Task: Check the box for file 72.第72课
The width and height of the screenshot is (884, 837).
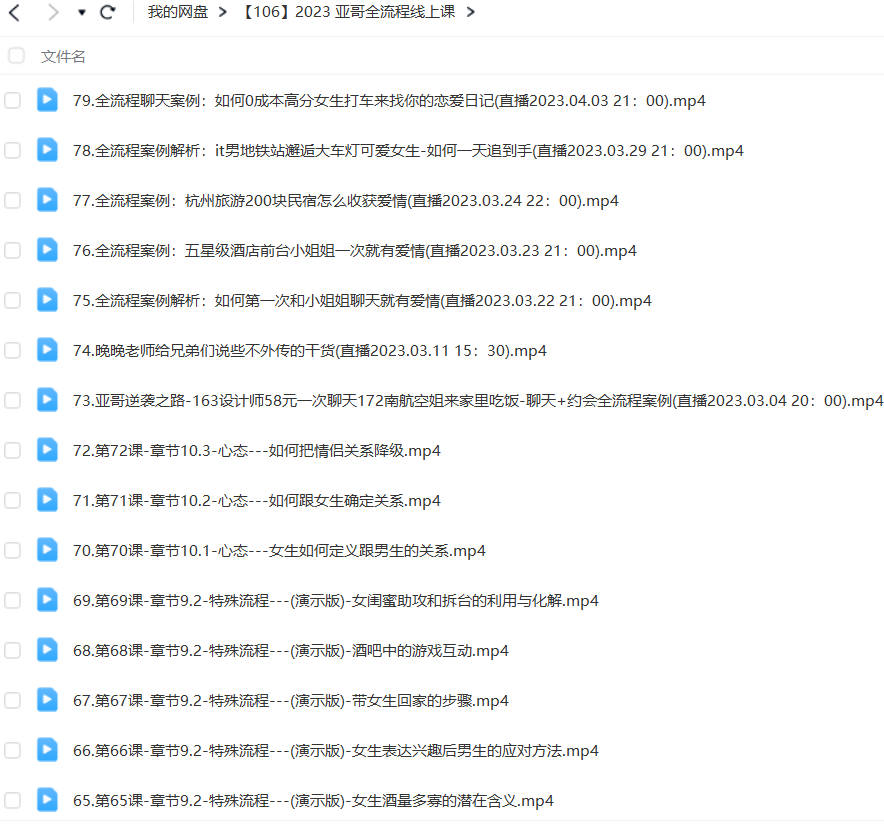Action: coord(12,450)
